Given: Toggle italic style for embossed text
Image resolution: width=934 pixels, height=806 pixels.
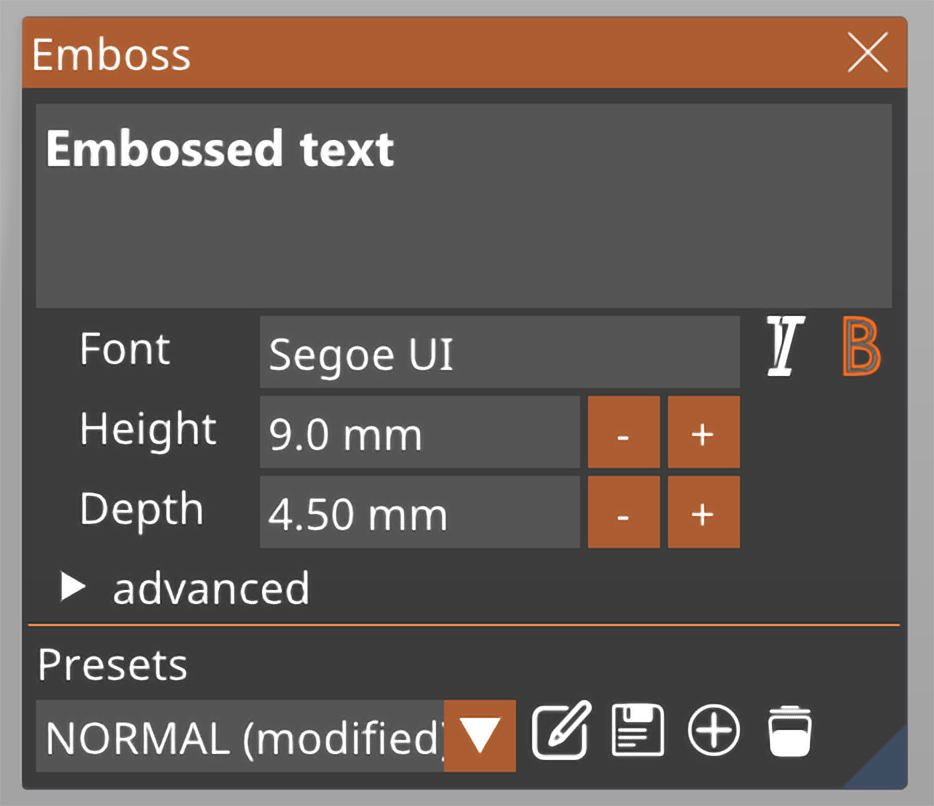Looking at the screenshot, I should tap(786, 347).
